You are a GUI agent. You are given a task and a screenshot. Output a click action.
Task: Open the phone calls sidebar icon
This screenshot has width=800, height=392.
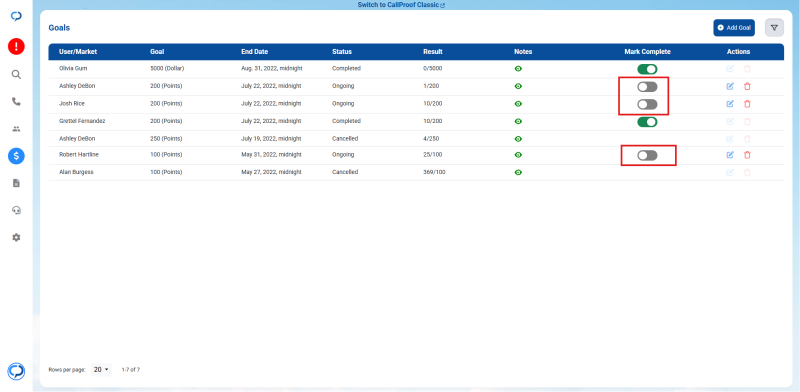pyautogui.click(x=16, y=102)
